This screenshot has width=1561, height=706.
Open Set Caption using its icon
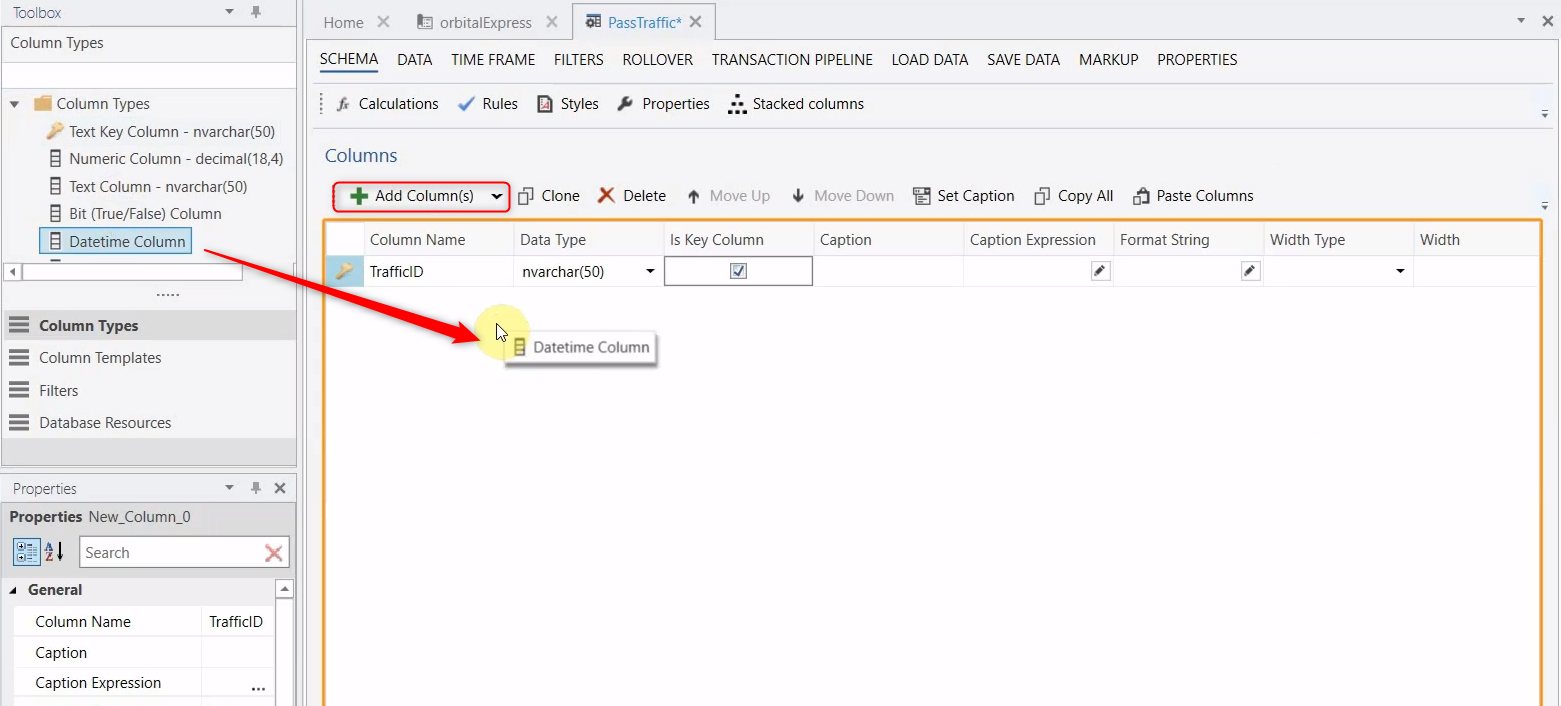point(921,195)
